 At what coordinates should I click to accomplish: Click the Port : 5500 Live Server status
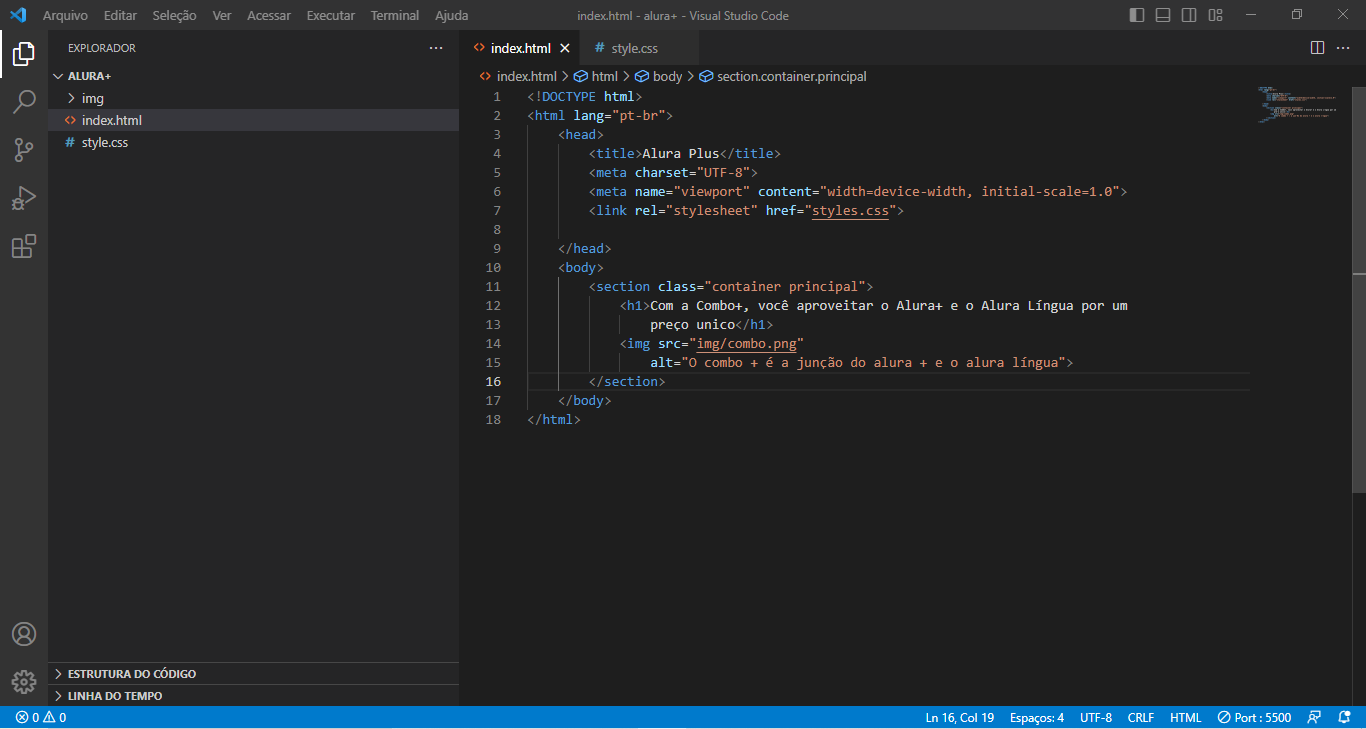[1254, 718]
